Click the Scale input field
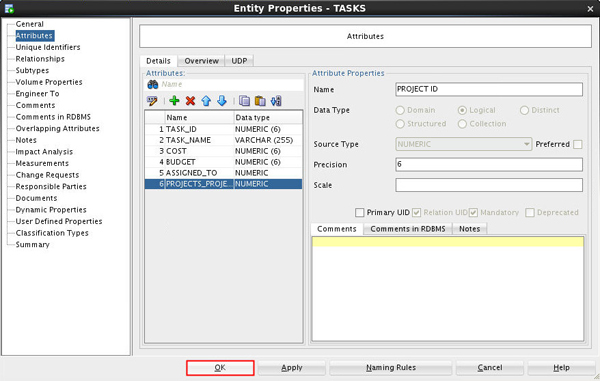Viewport: 600px width, 381px height. (489, 185)
